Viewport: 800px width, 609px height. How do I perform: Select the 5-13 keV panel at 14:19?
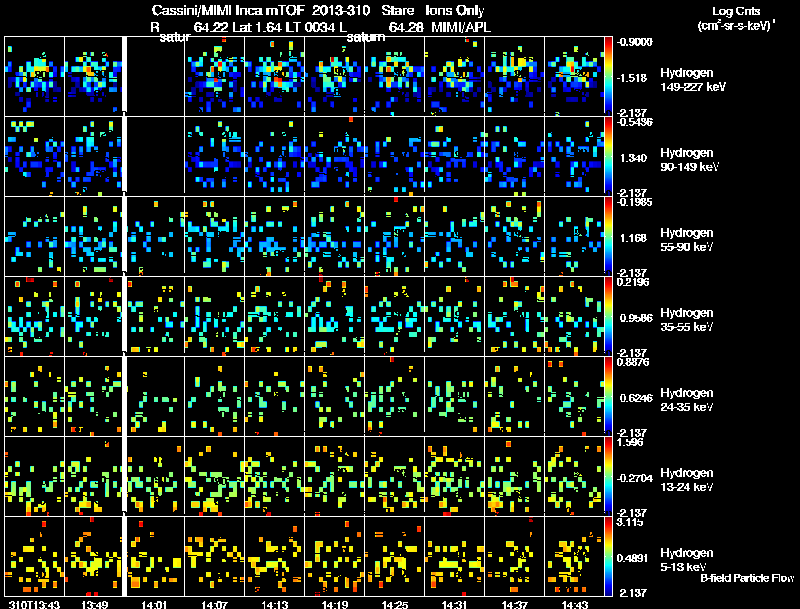pos(334,556)
